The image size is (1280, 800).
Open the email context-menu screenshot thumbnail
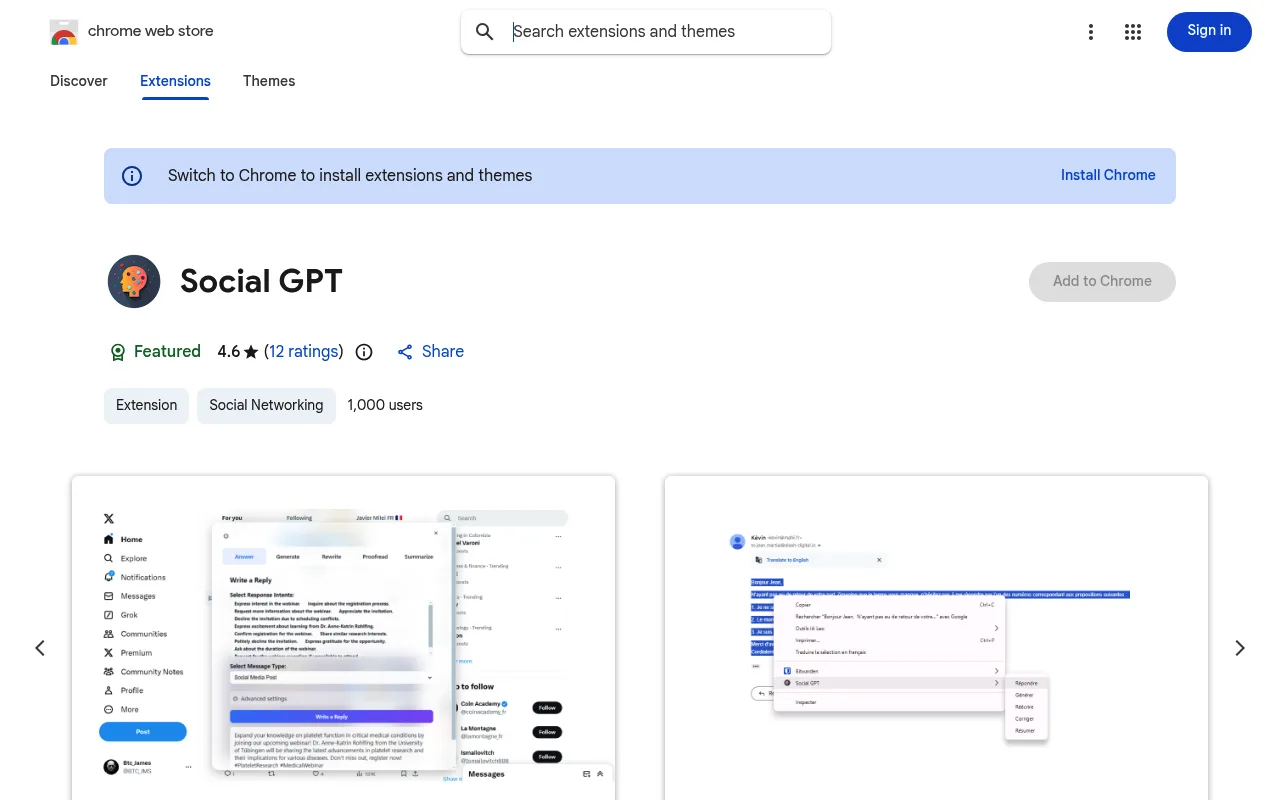(936, 638)
